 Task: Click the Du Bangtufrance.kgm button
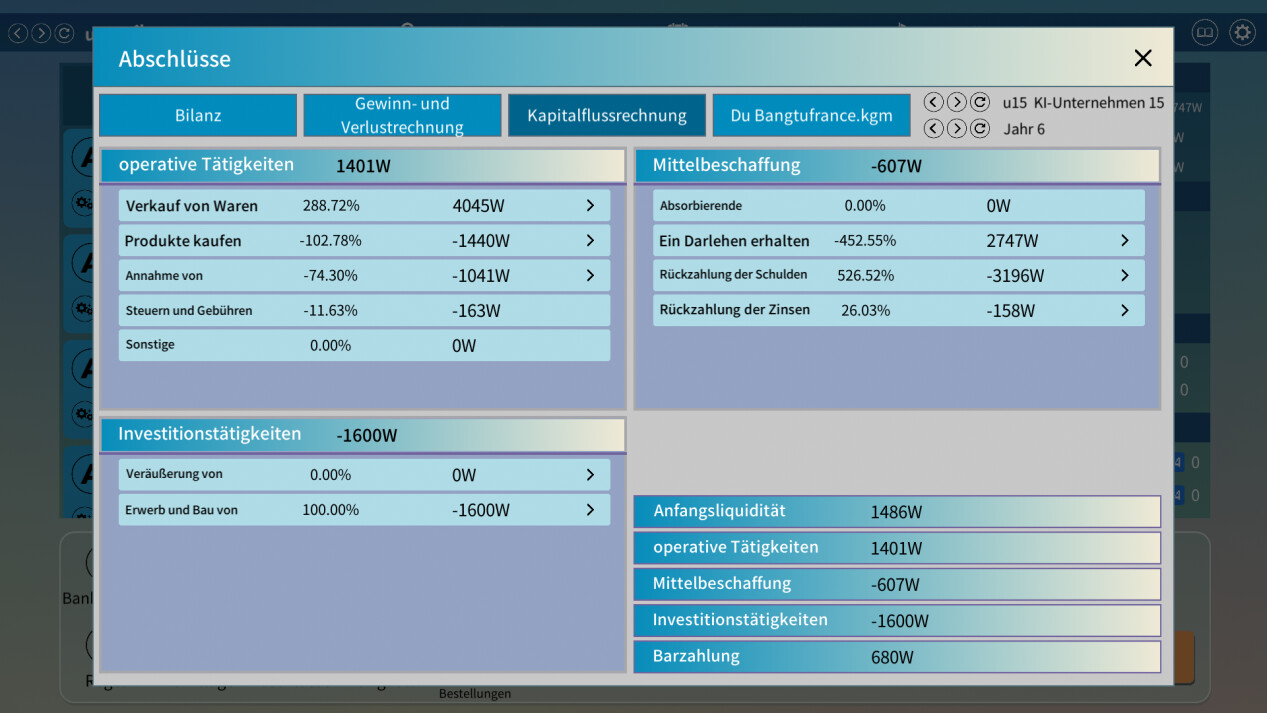(811, 115)
